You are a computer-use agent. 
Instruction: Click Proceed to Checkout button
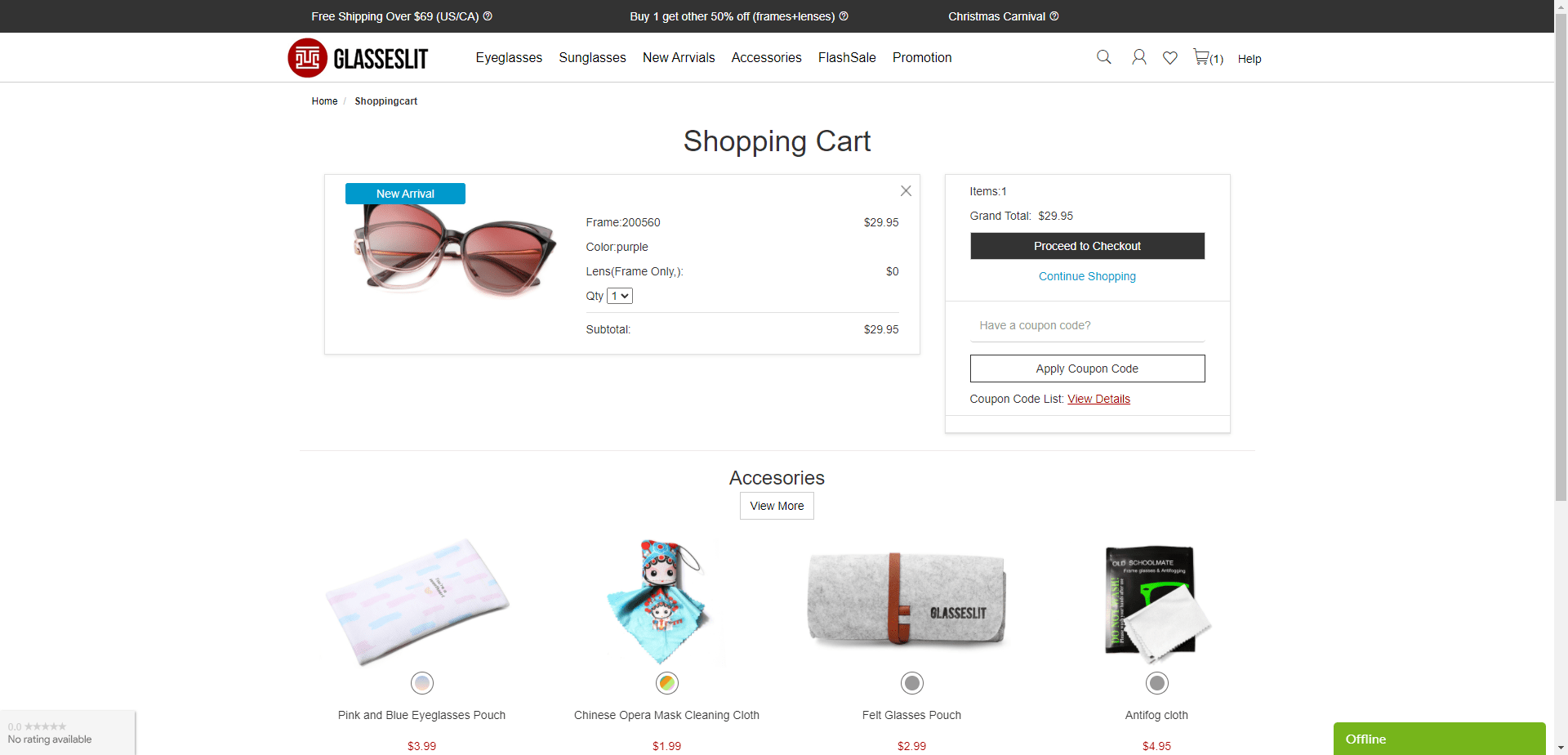tap(1087, 246)
